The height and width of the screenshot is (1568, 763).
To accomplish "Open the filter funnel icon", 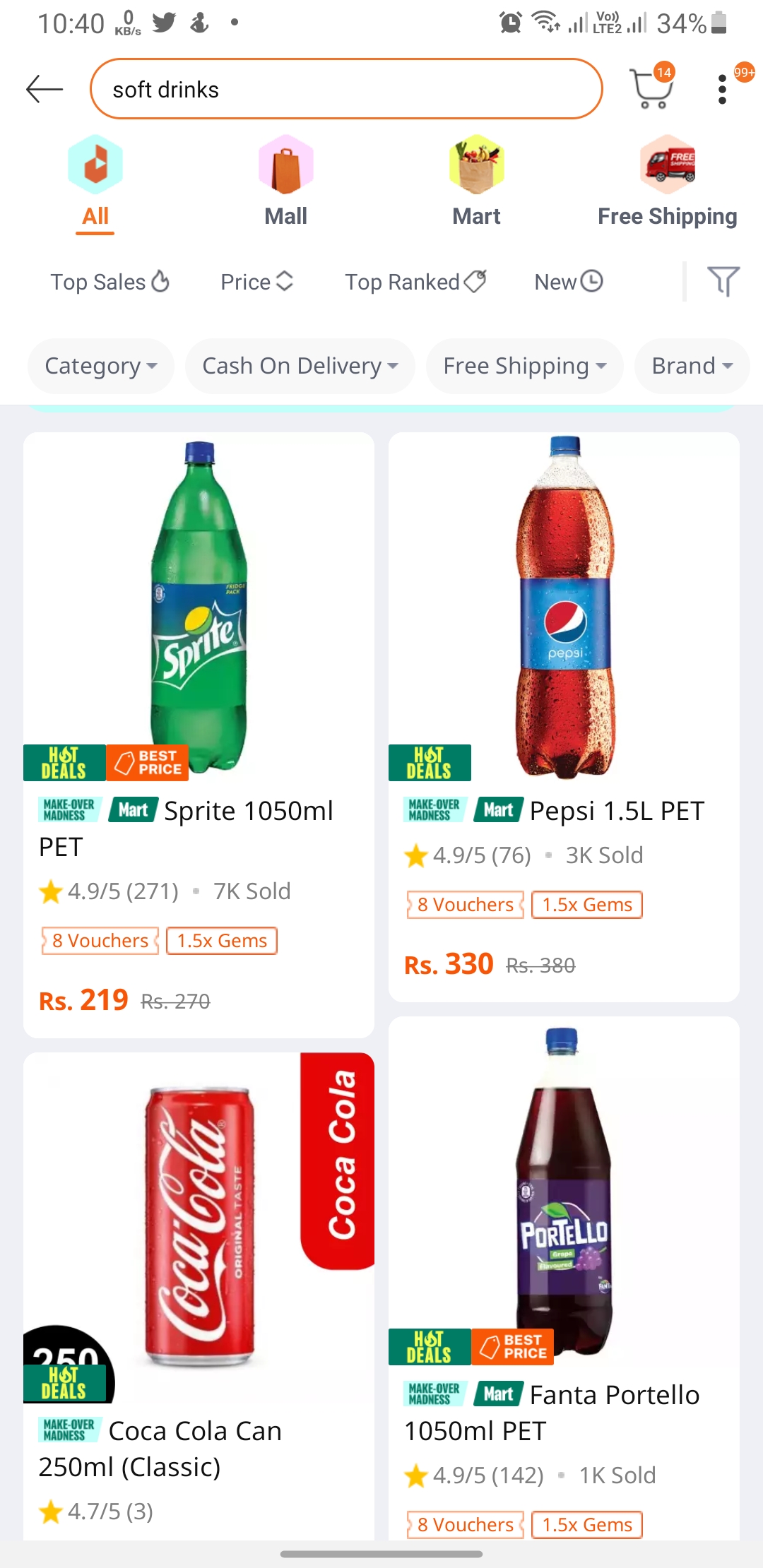I will tap(723, 281).
